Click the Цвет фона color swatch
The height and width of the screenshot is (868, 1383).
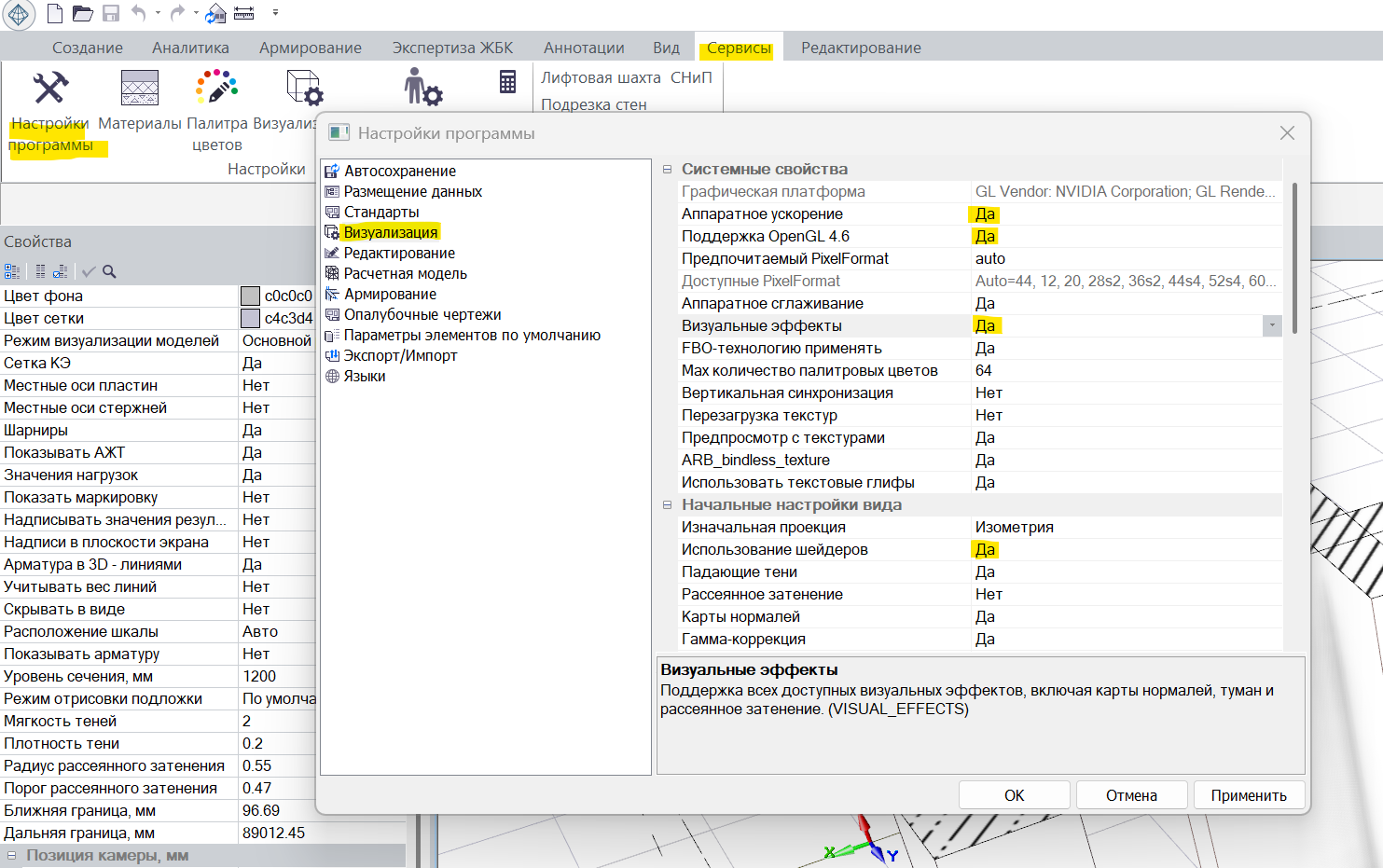pos(250,296)
